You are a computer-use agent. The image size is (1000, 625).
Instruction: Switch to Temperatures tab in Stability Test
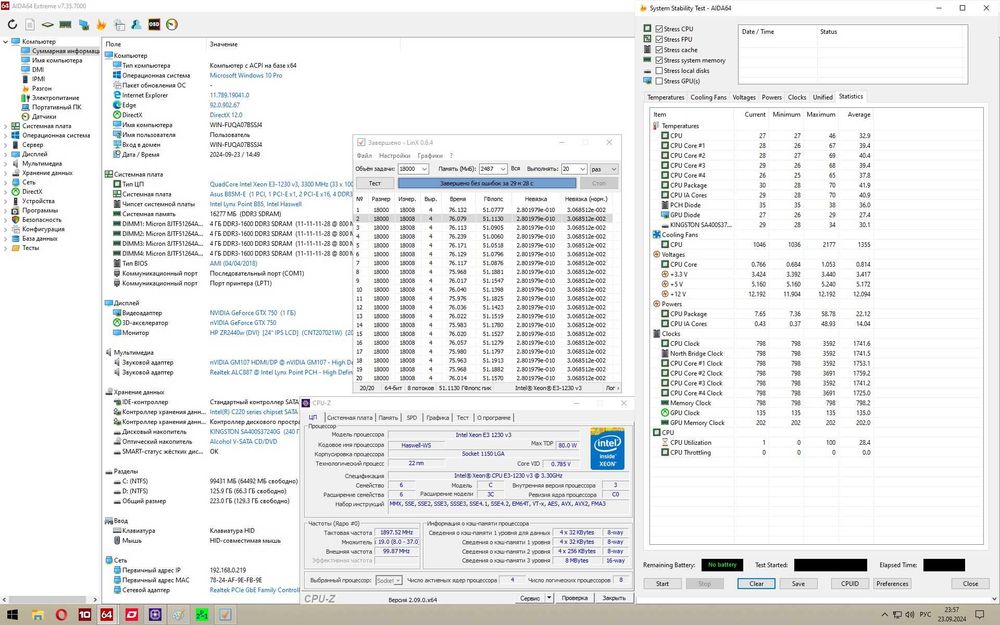tap(666, 98)
